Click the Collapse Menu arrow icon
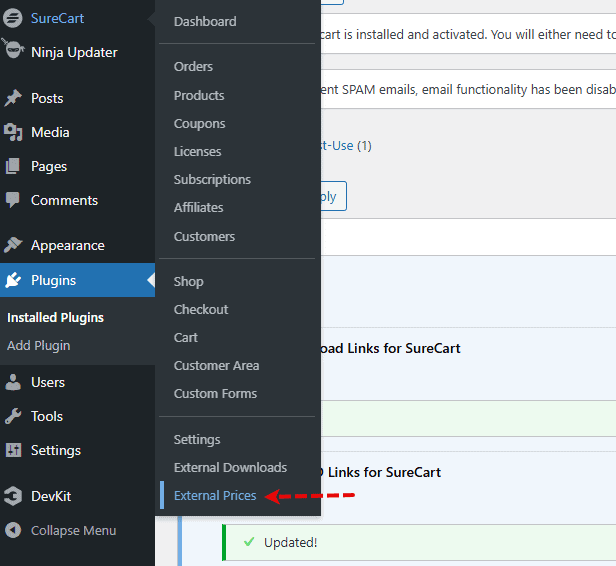This screenshot has width=616, height=566. pyautogui.click(x=13, y=531)
